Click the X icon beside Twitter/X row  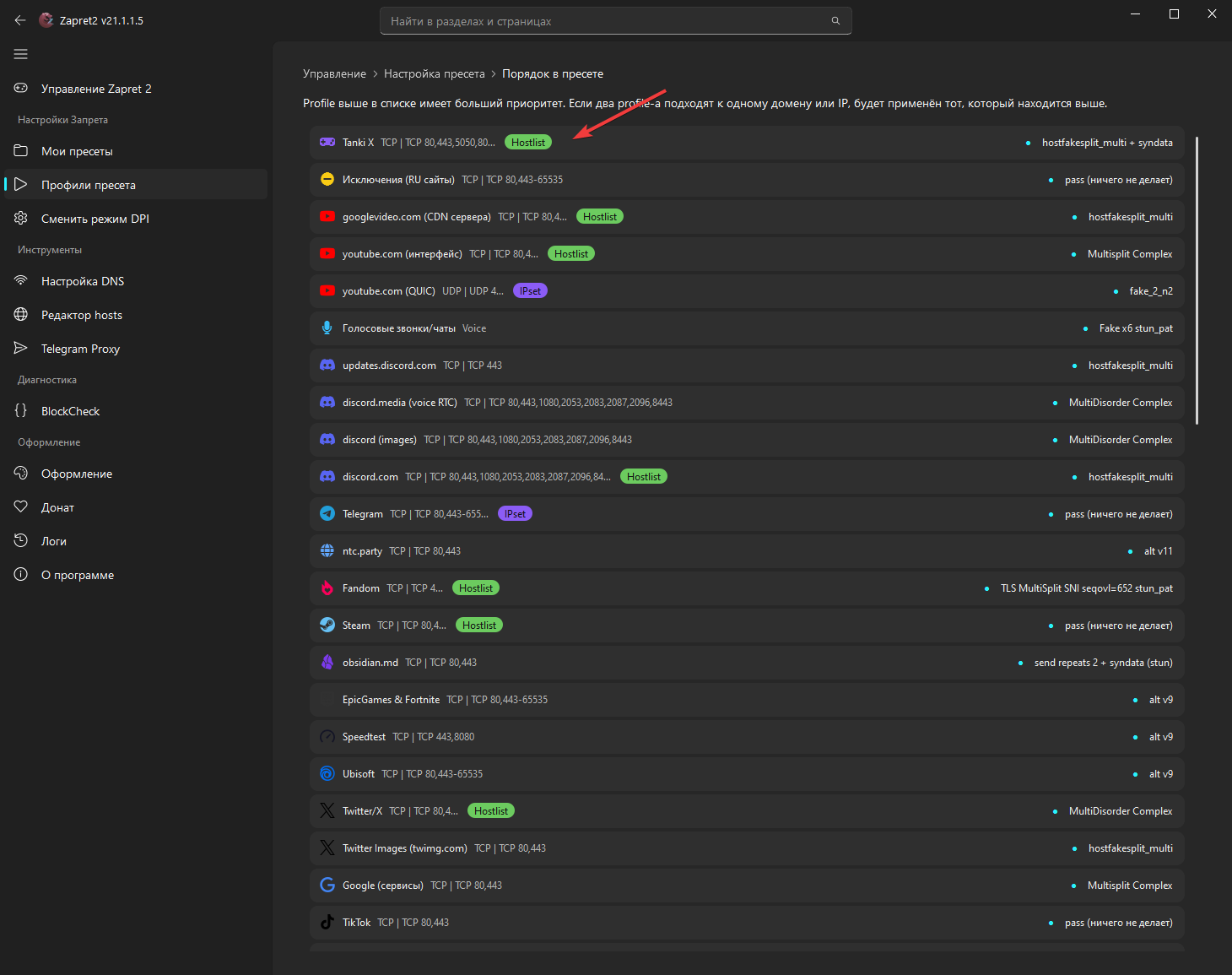pyautogui.click(x=327, y=811)
